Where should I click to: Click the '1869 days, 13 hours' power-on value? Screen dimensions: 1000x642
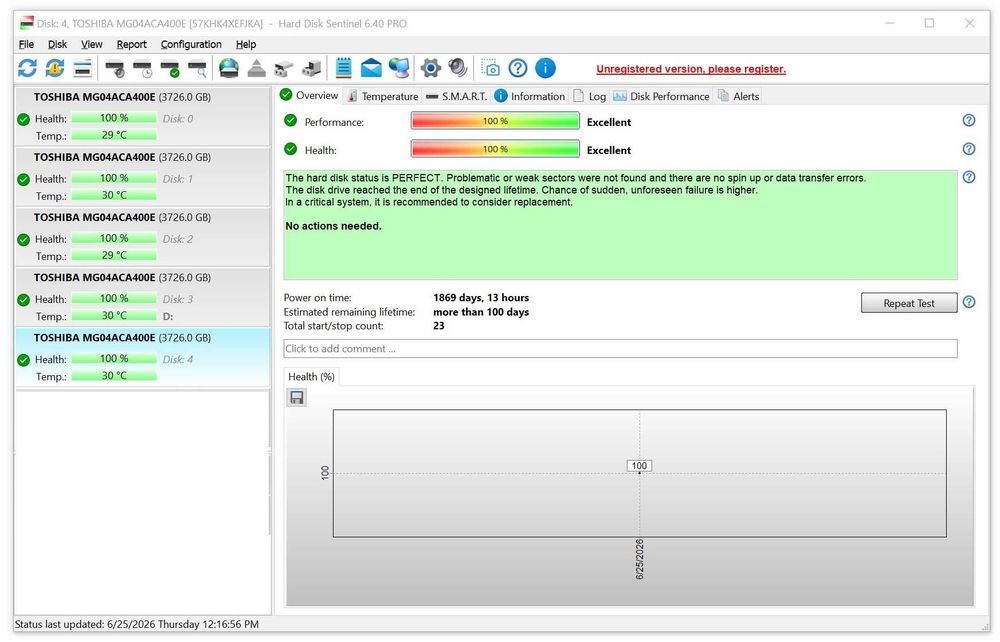[x=481, y=298]
